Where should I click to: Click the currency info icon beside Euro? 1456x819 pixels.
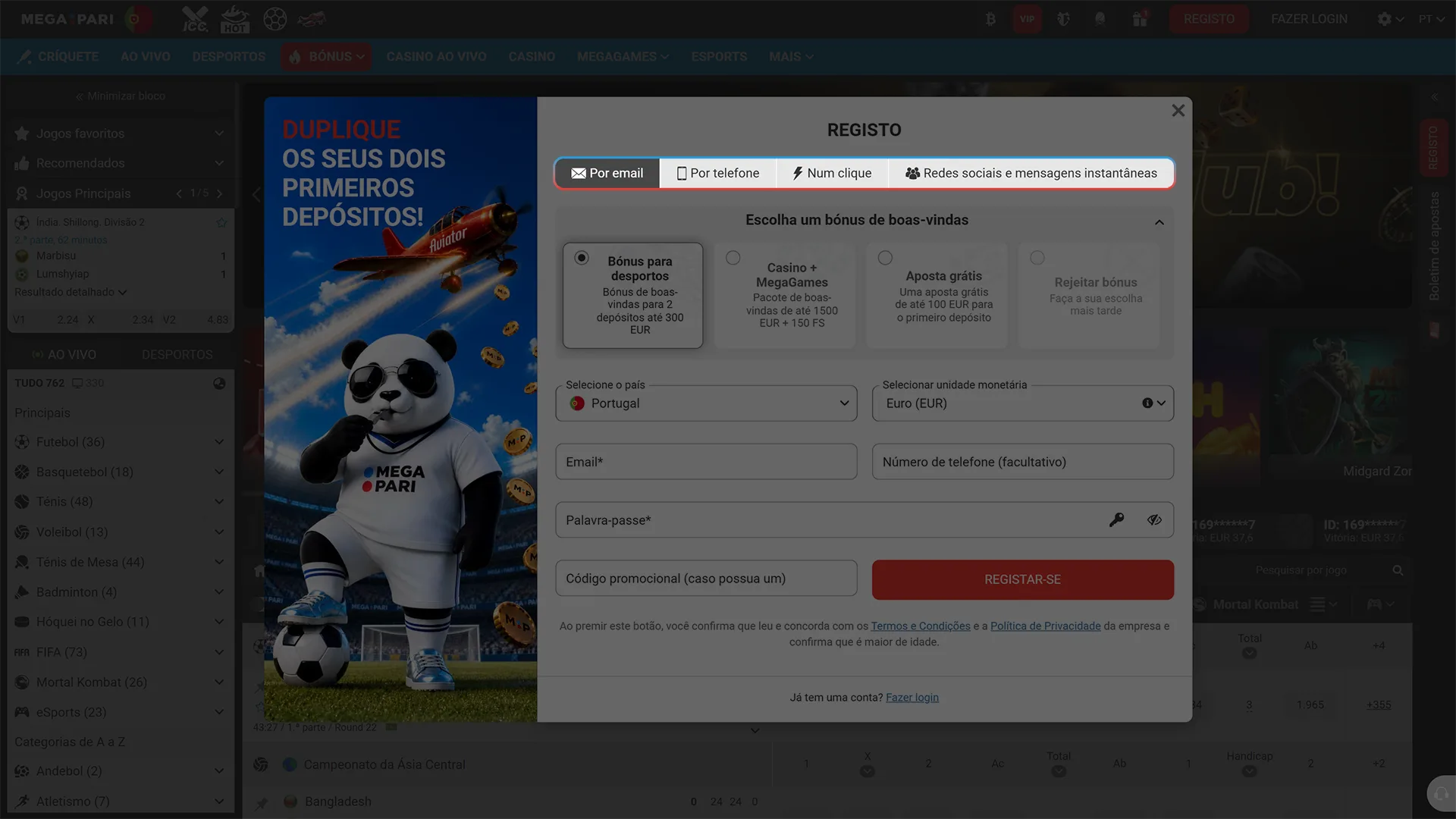pos(1147,403)
